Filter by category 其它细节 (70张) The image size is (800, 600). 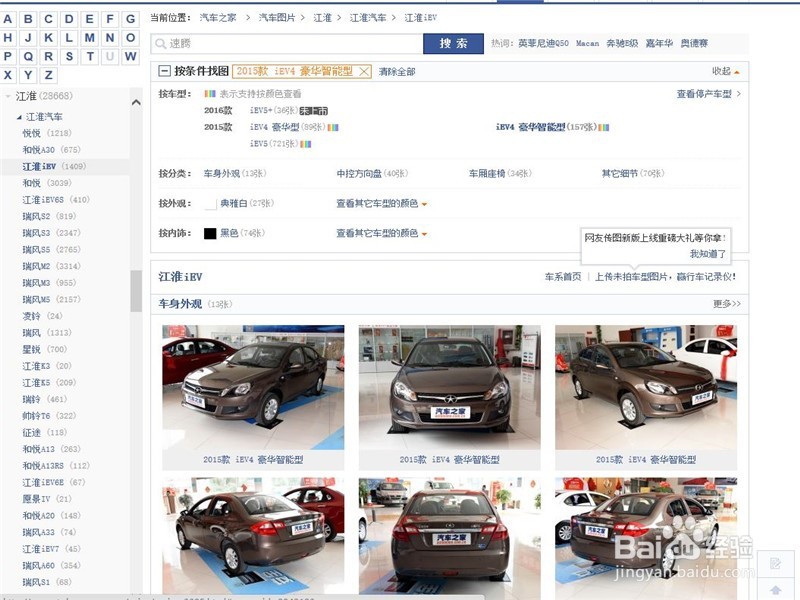coord(633,174)
